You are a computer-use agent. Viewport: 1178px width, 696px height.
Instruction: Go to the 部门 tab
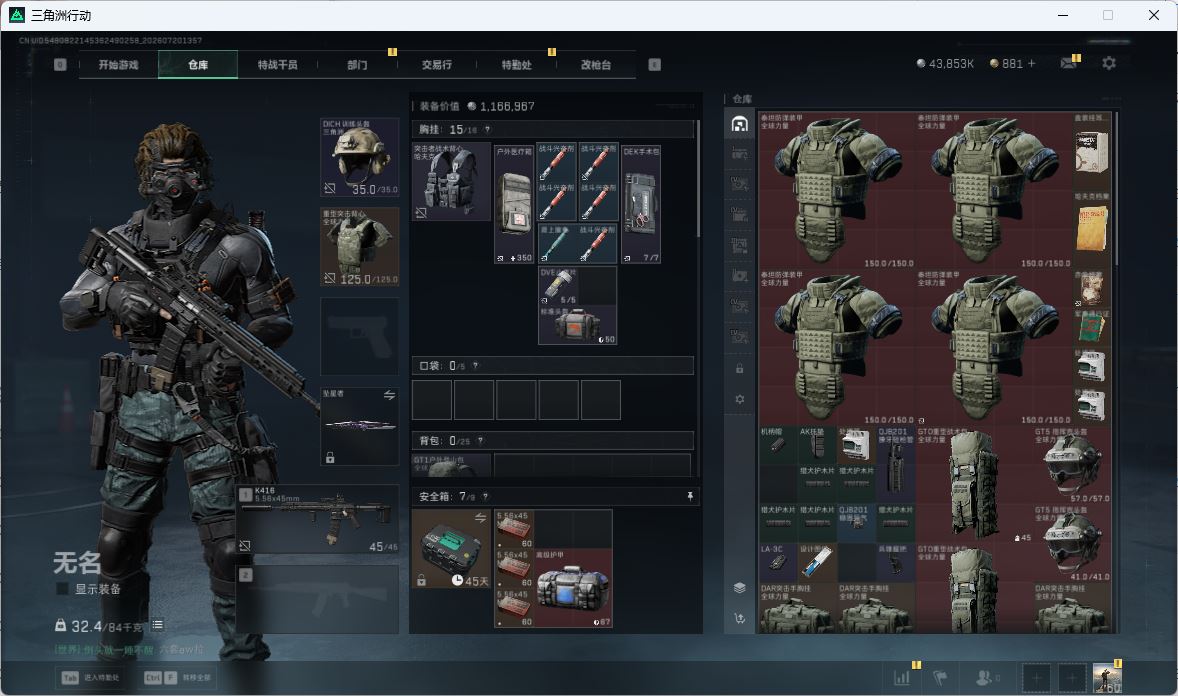pos(358,65)
